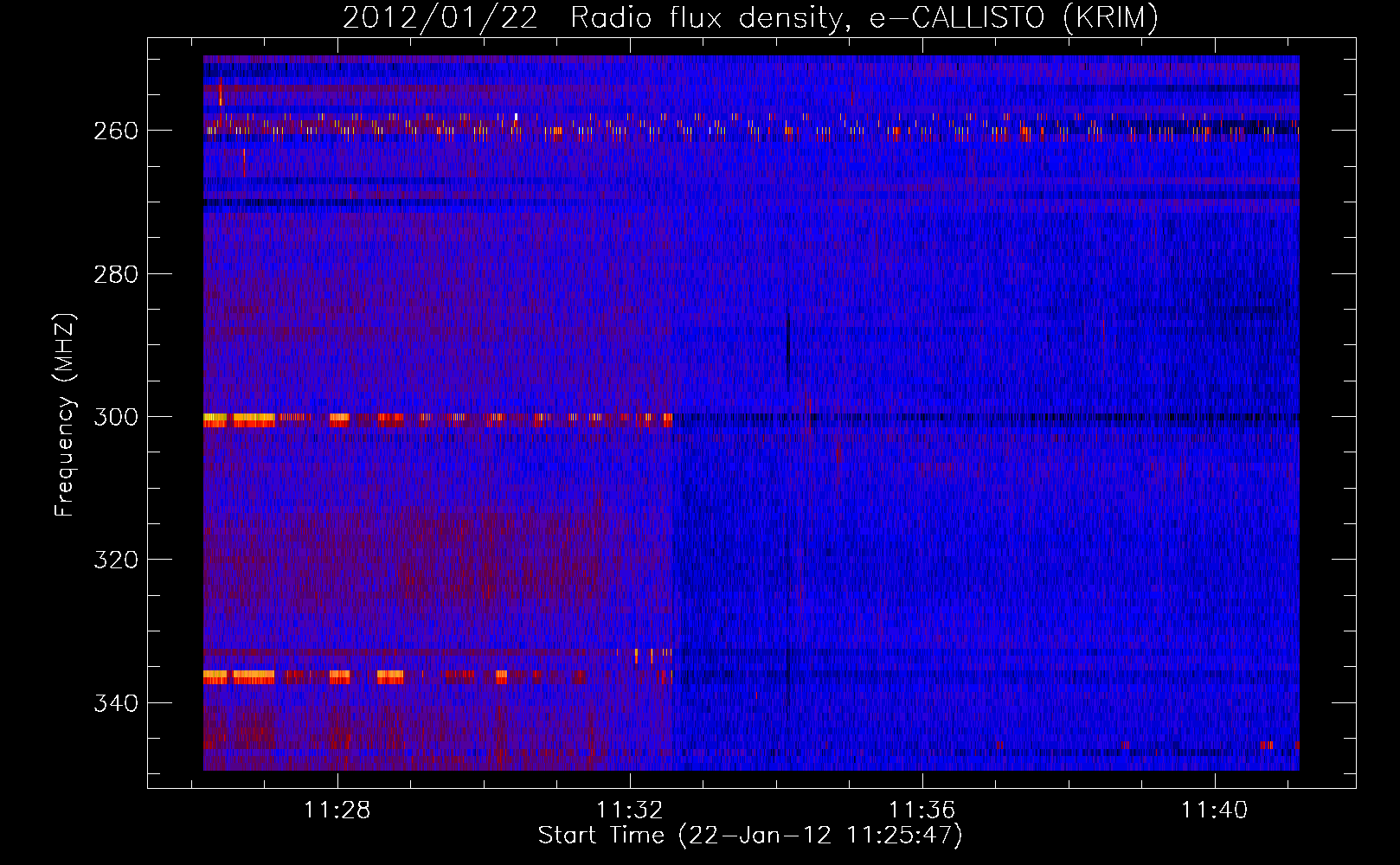Click the 340 frequency tick label
This screenshot has width=1400, height=865.
115,703
